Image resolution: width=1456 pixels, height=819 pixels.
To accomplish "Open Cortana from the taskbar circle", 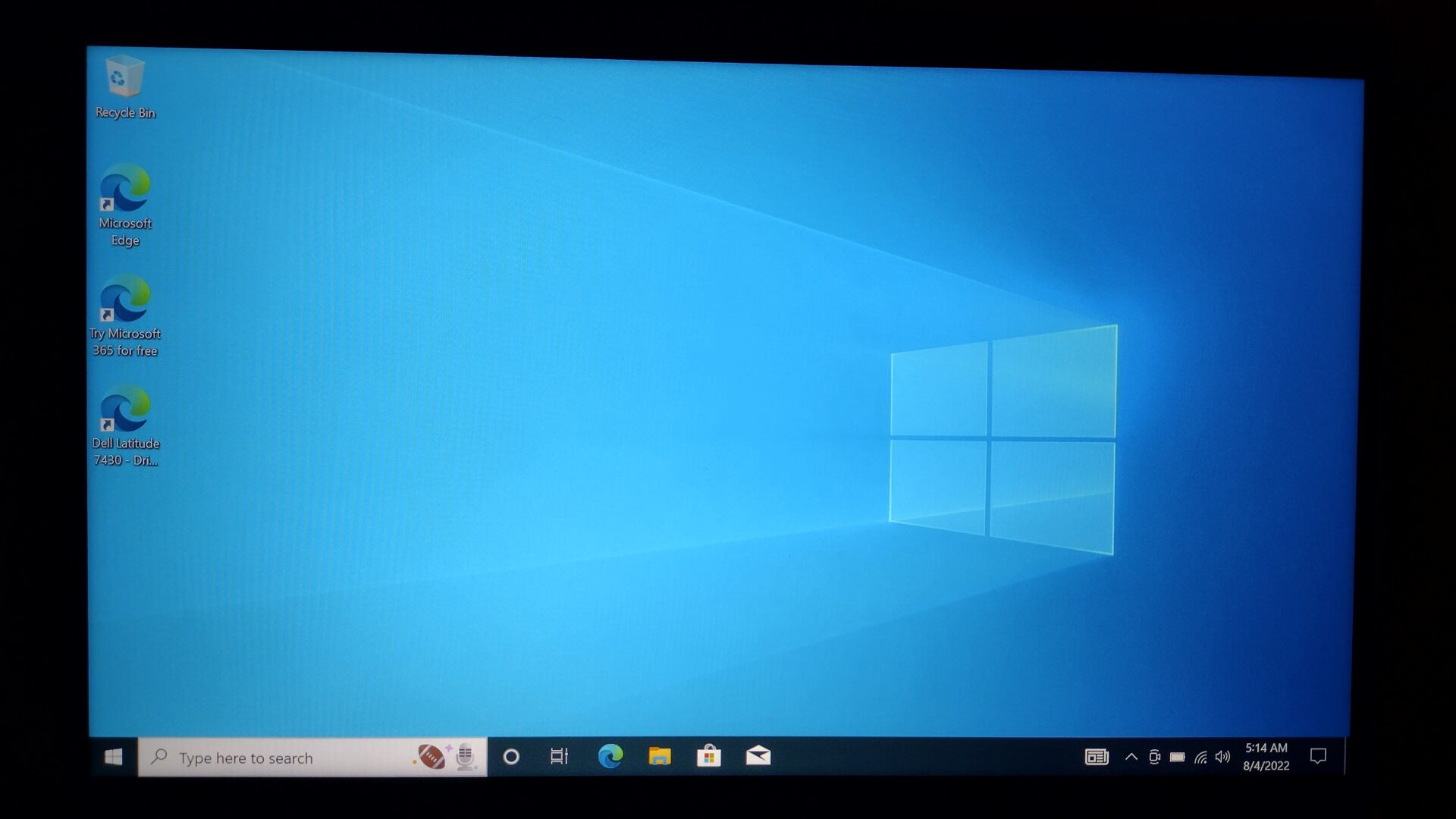I will tap(511, 757).
